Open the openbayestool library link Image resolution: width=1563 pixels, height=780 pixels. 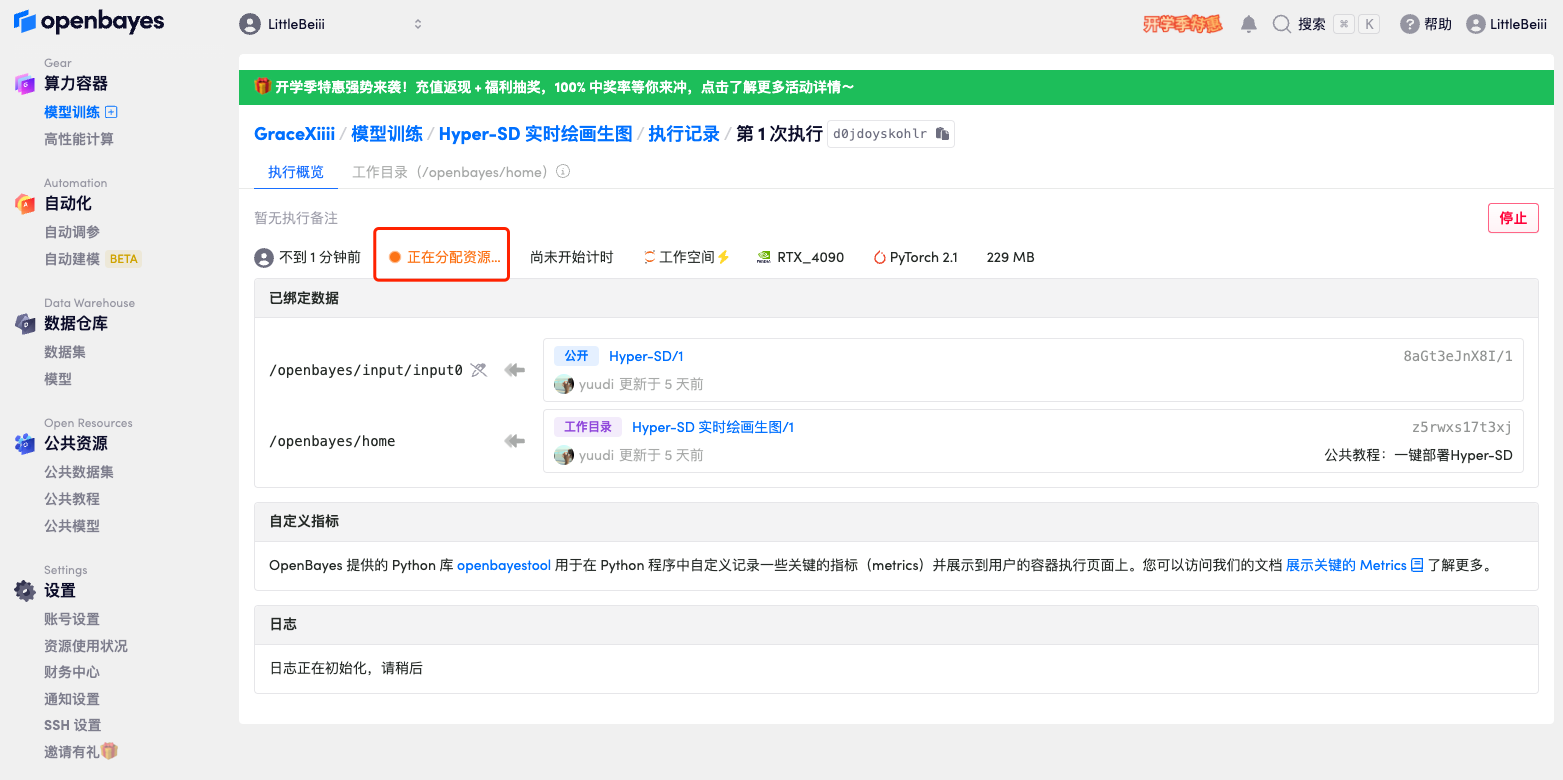click(x=503, y=565)
